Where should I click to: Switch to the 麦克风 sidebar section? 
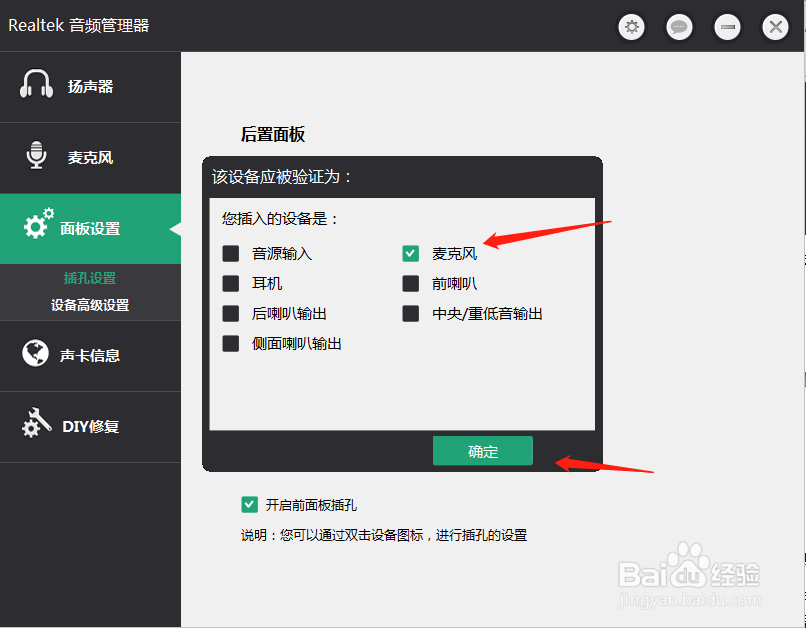[90, 158]
